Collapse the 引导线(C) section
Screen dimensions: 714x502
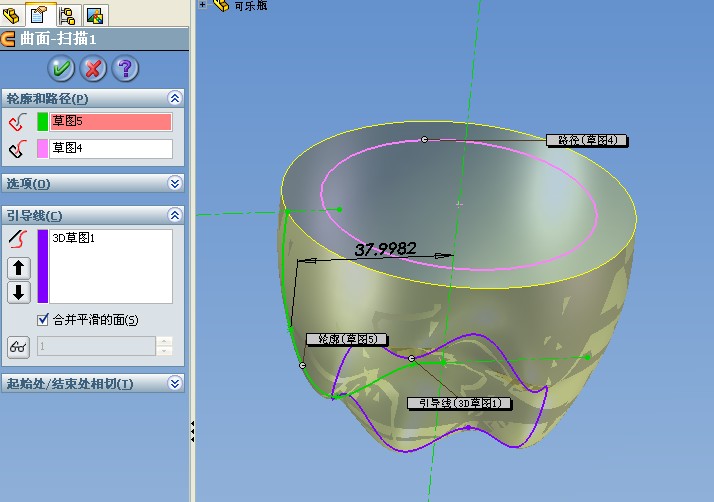click(175, 215)
